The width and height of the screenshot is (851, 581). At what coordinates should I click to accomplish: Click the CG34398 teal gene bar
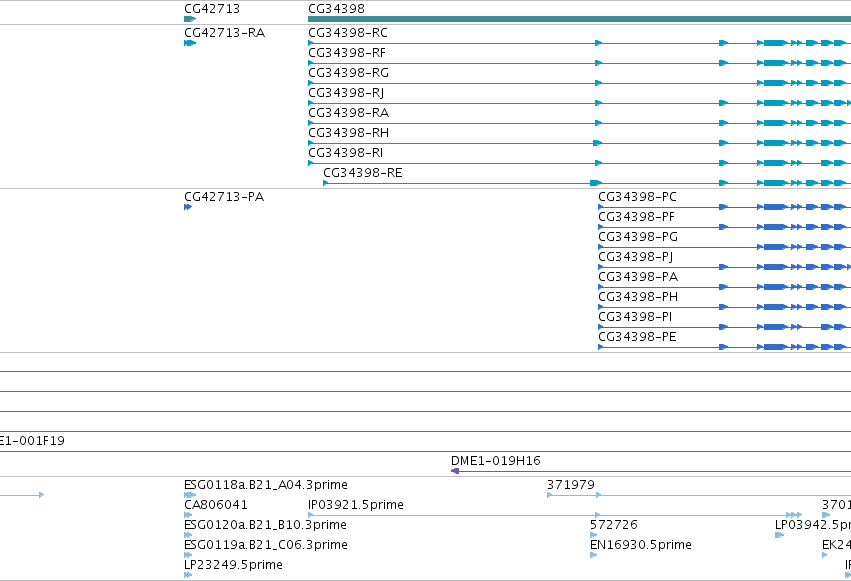(x=579, y=19)
